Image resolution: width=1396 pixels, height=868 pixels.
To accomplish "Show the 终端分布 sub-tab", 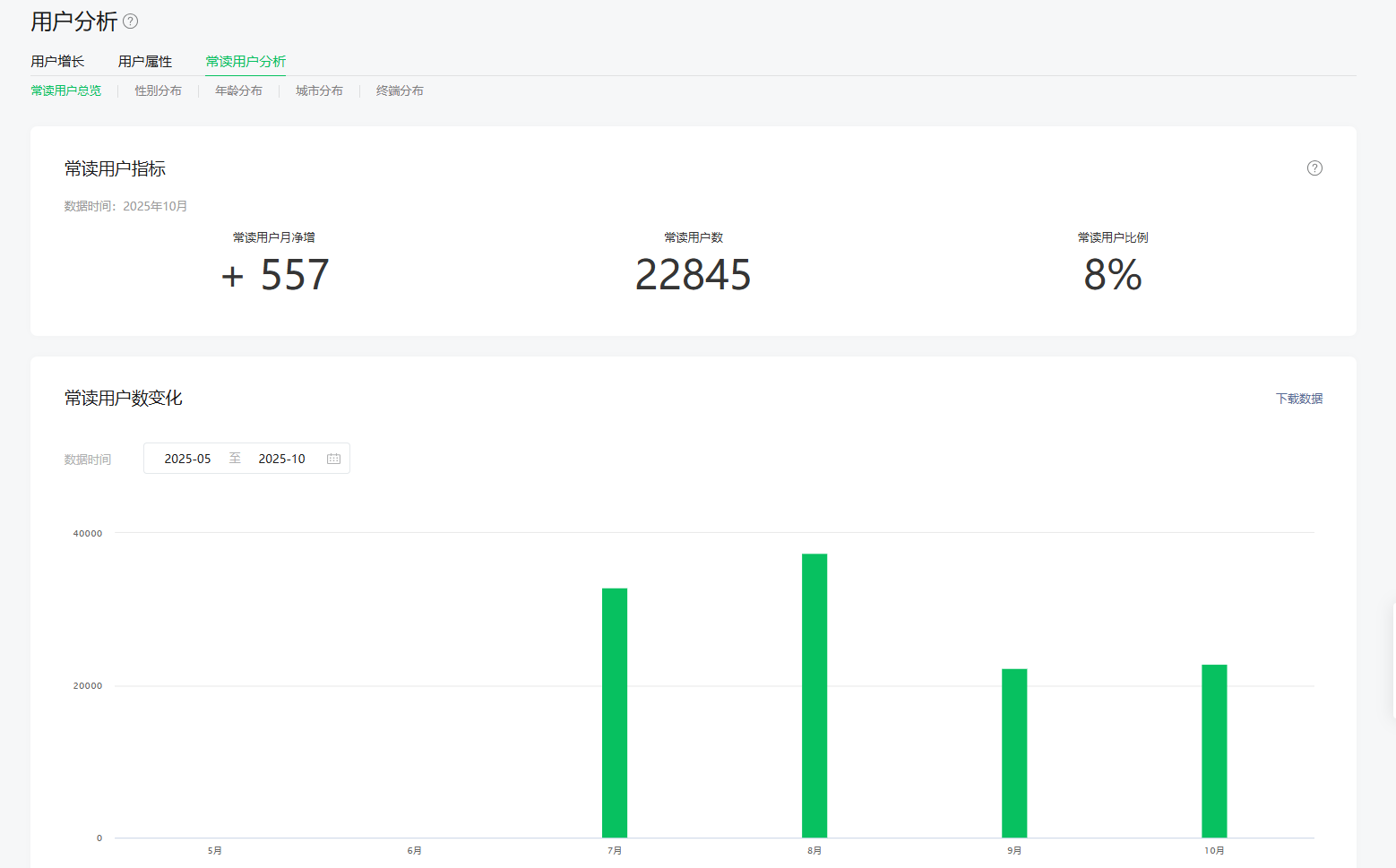I will [400, 91].
